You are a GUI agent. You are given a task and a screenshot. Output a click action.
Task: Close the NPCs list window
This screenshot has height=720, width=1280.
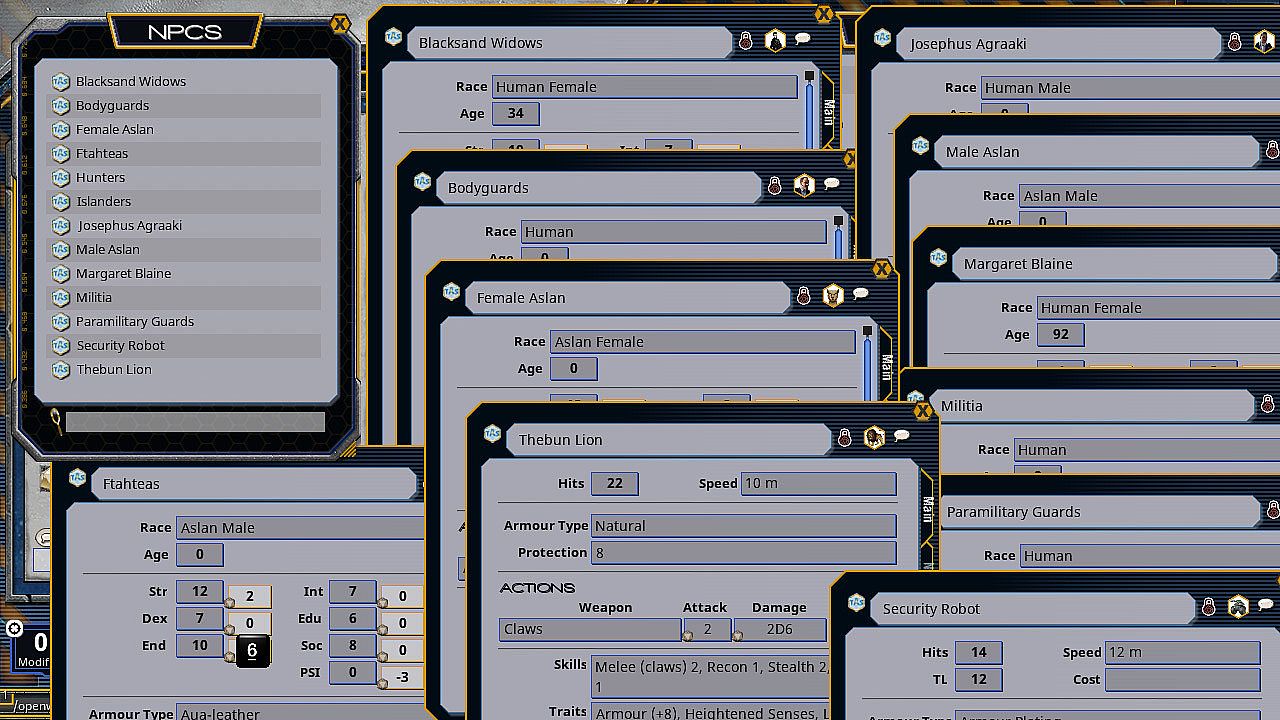(x=340, y=24)
